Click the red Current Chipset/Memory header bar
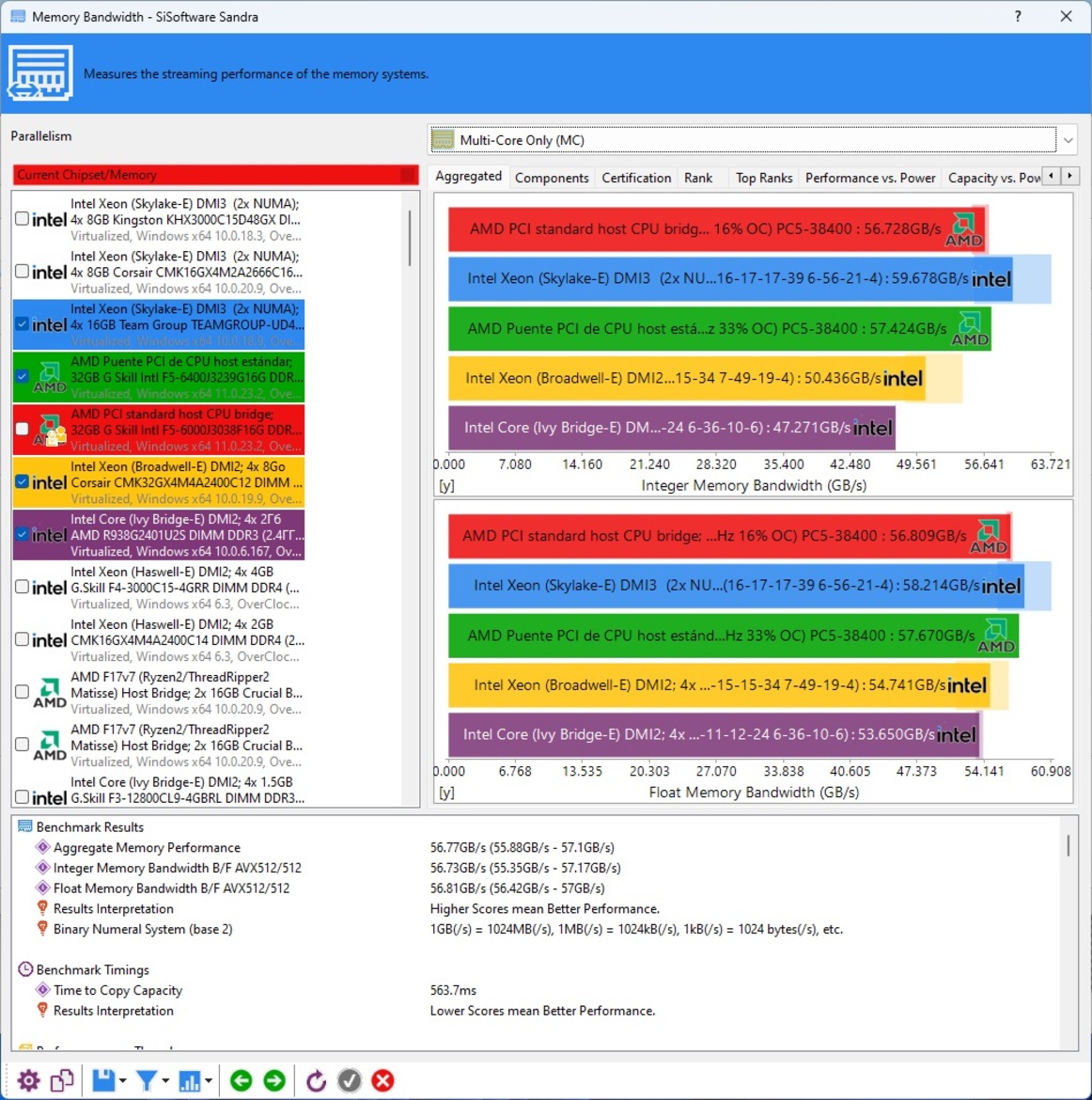Screen dimensions: 1092x1100 tap(215, 175)
